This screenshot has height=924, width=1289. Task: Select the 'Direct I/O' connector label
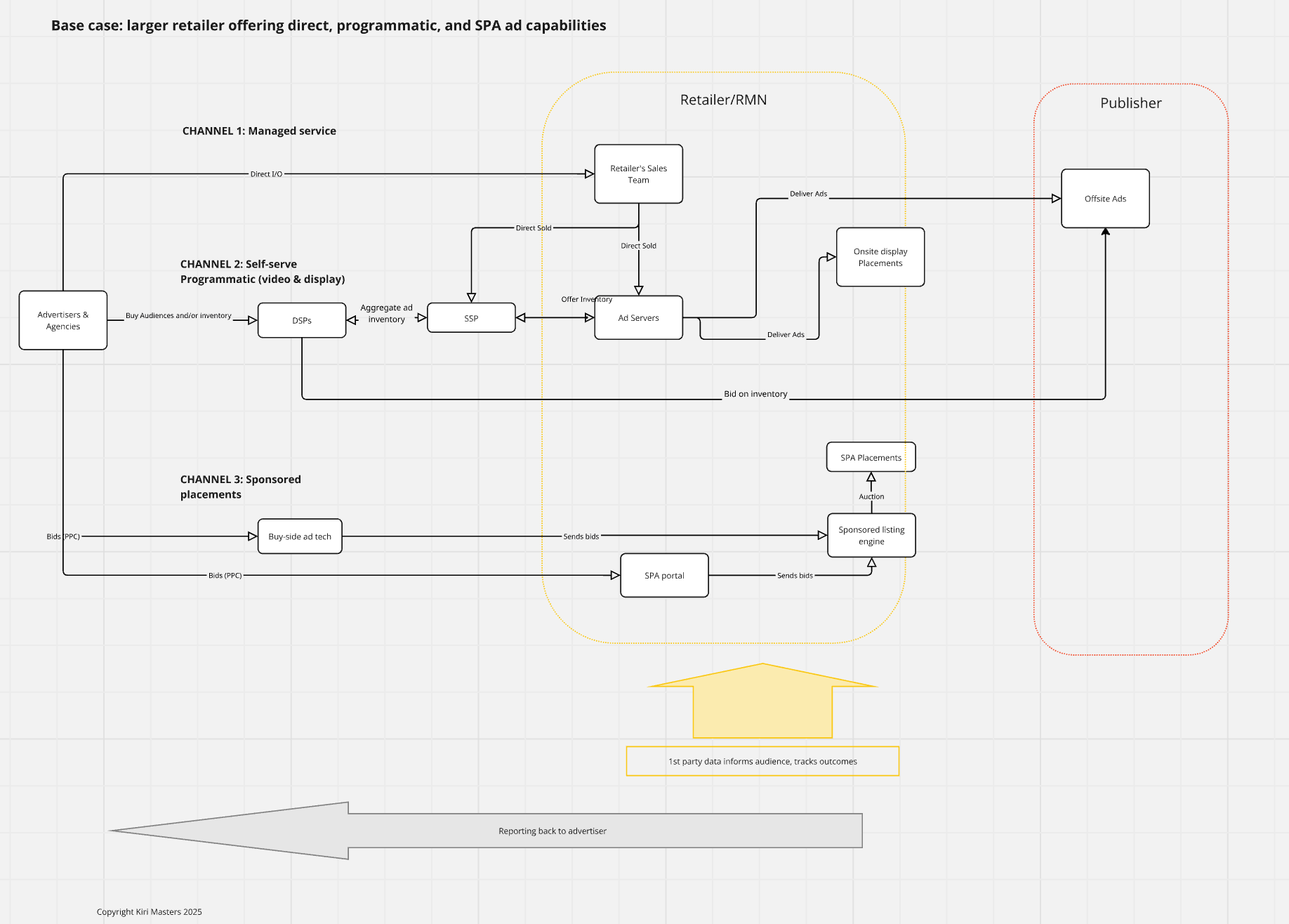point(266,174)
